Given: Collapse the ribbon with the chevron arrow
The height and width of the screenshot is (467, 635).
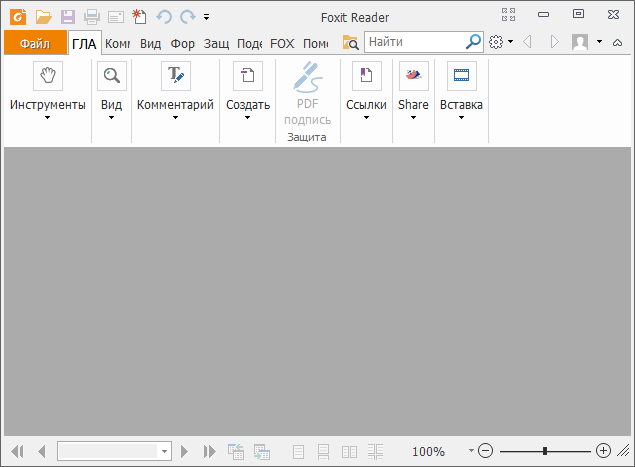Looking at the screenshot, I should 617,42.
